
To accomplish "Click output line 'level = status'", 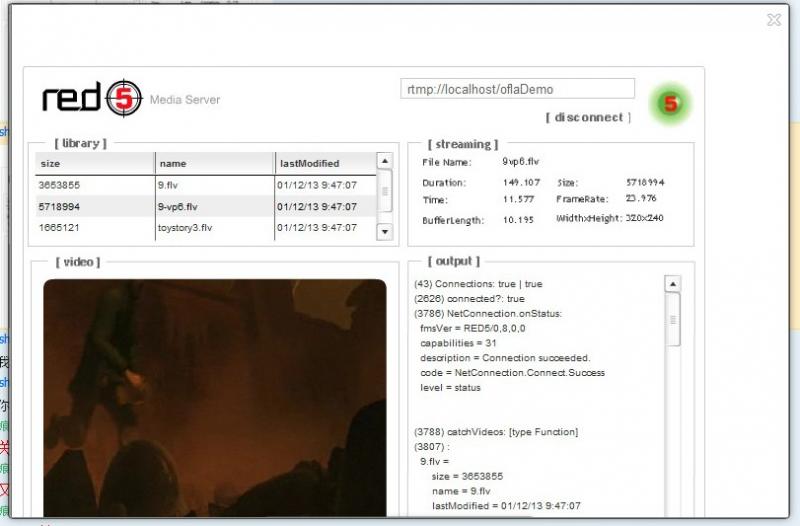I will 450,387.
